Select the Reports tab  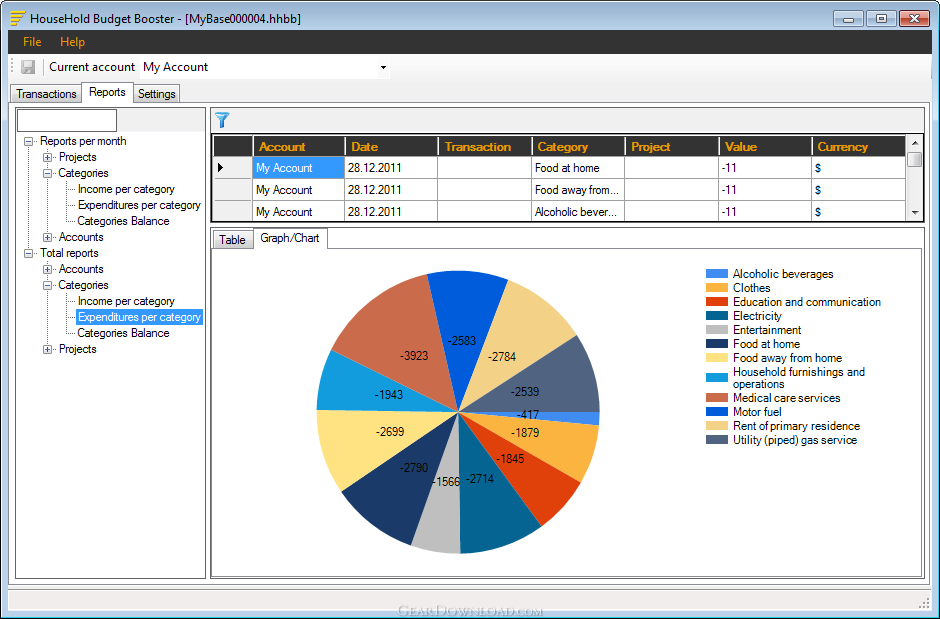point(107,92)
